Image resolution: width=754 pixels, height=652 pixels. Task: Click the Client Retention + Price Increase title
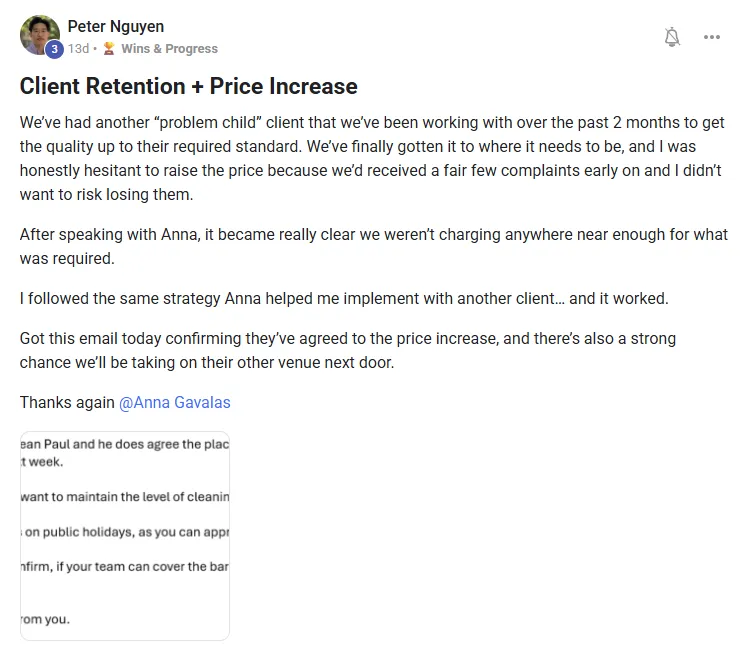pos(188,86)
